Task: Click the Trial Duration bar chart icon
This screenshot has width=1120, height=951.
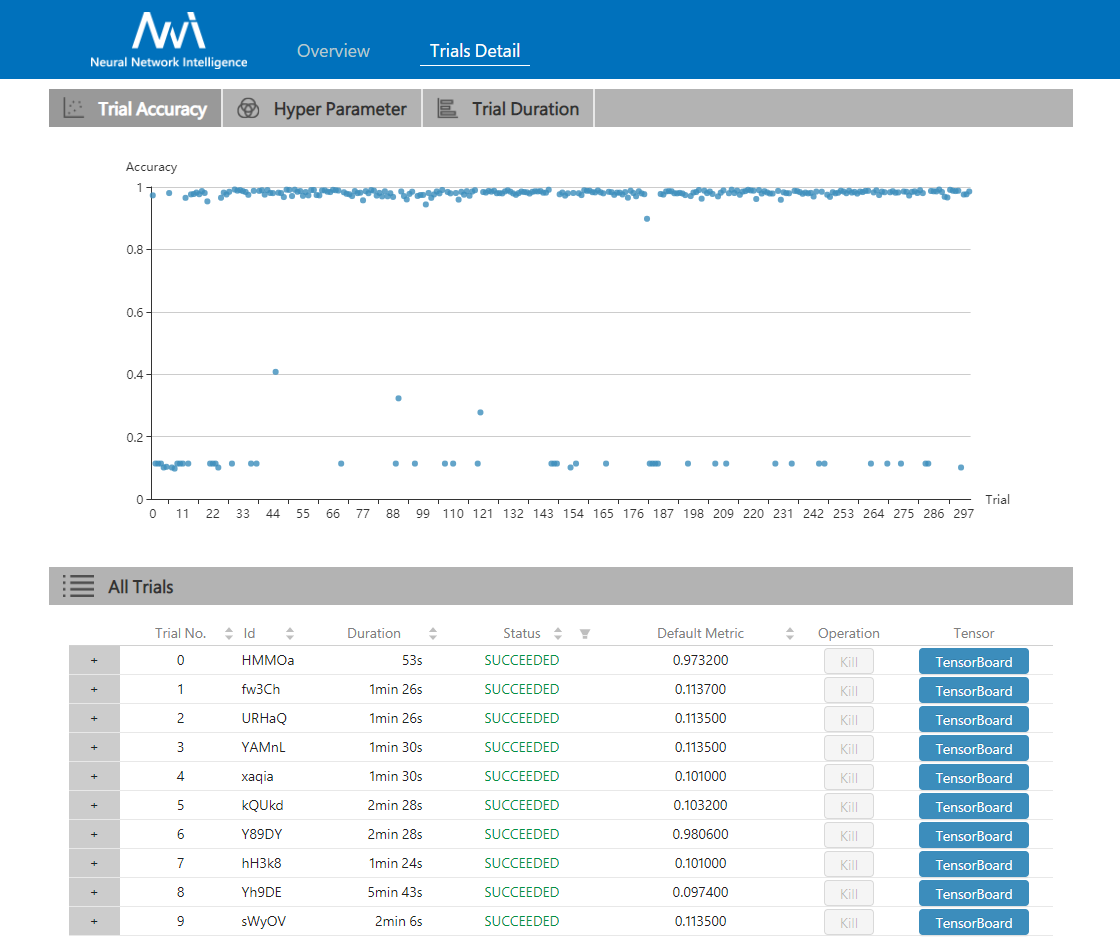Action: point(447,109)
